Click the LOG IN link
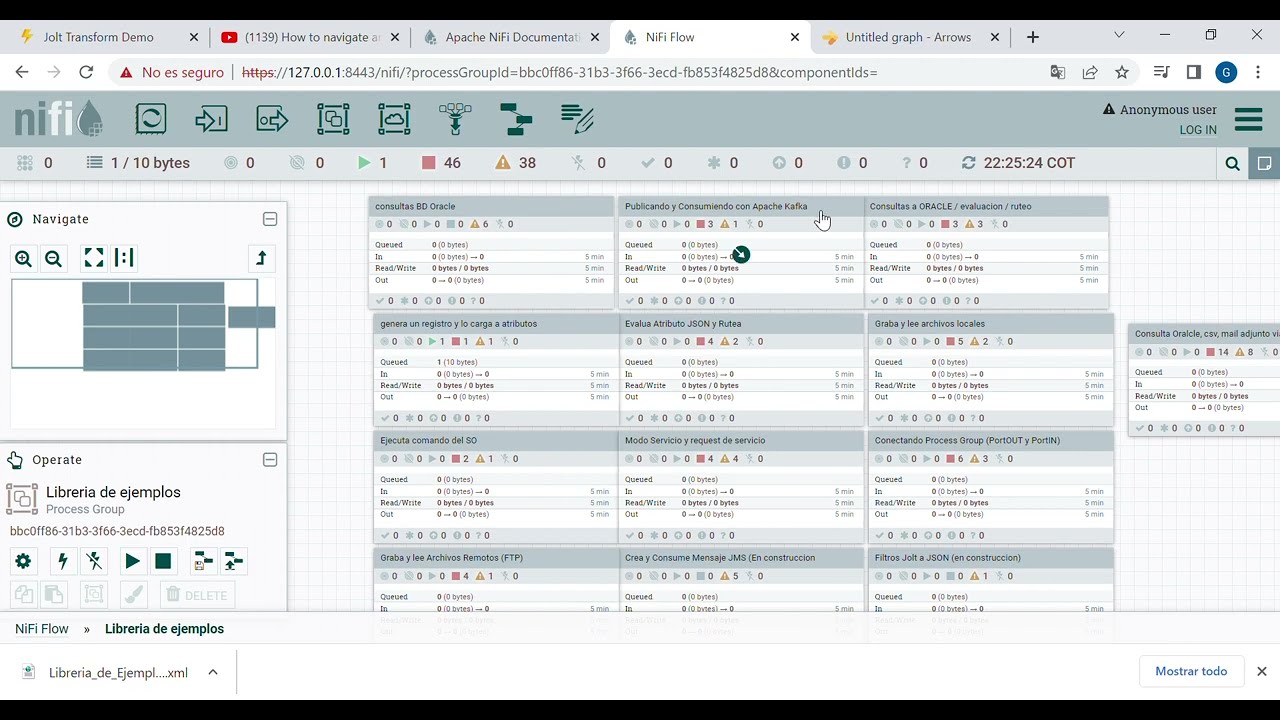The image size is (1280, 720). click(x=1198, y=130)
